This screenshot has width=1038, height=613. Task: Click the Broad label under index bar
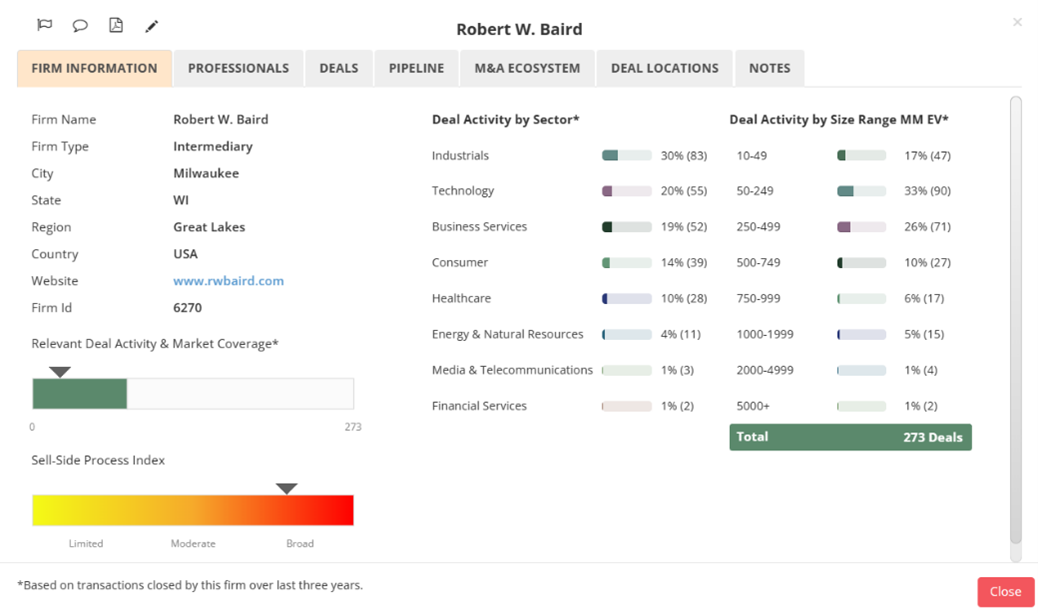[x=300, y=543]
